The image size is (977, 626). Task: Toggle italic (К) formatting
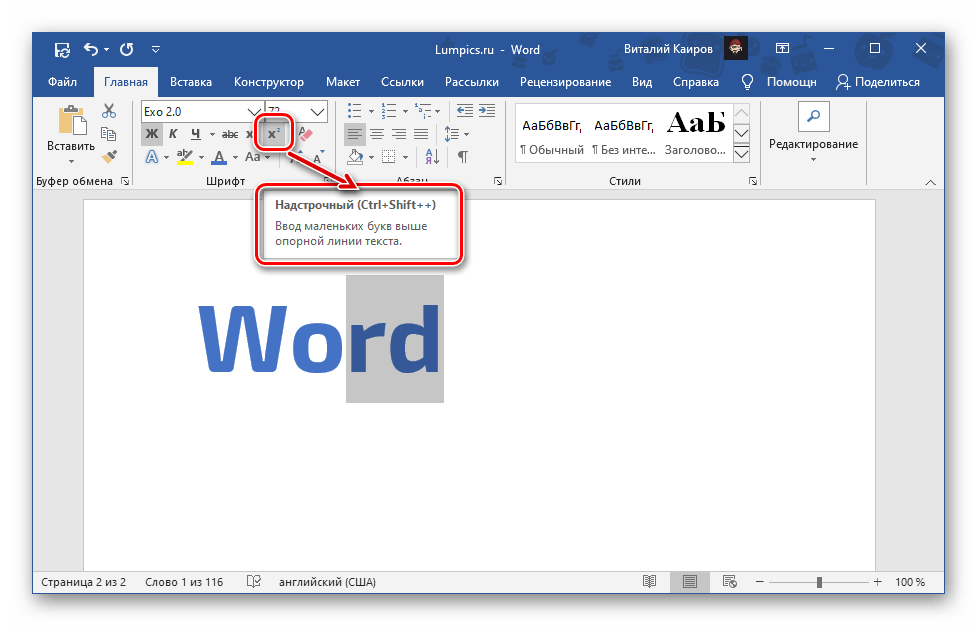click(173, 134)
